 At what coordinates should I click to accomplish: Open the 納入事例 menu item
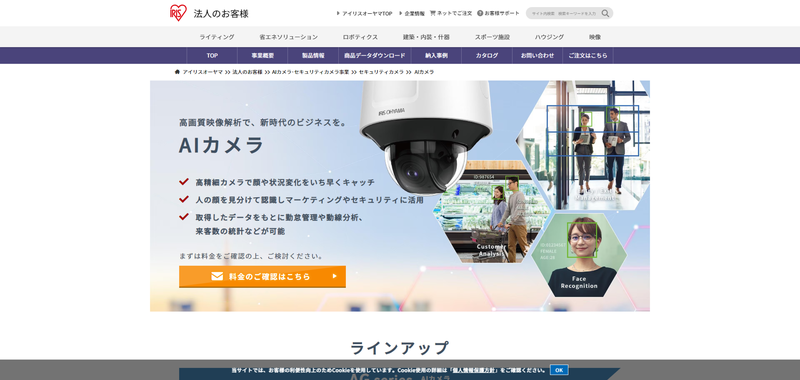(436, 56)
